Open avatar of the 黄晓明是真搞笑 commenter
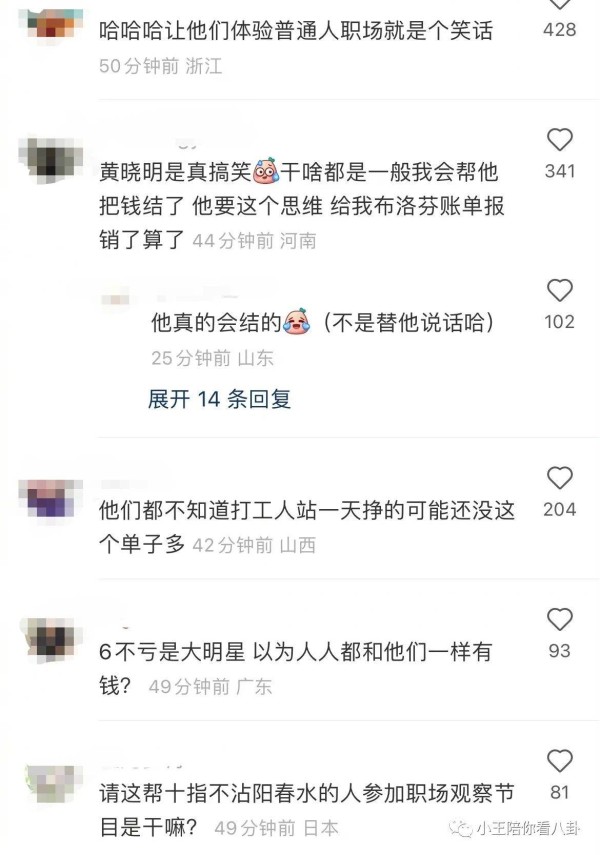 coord(50,159)
